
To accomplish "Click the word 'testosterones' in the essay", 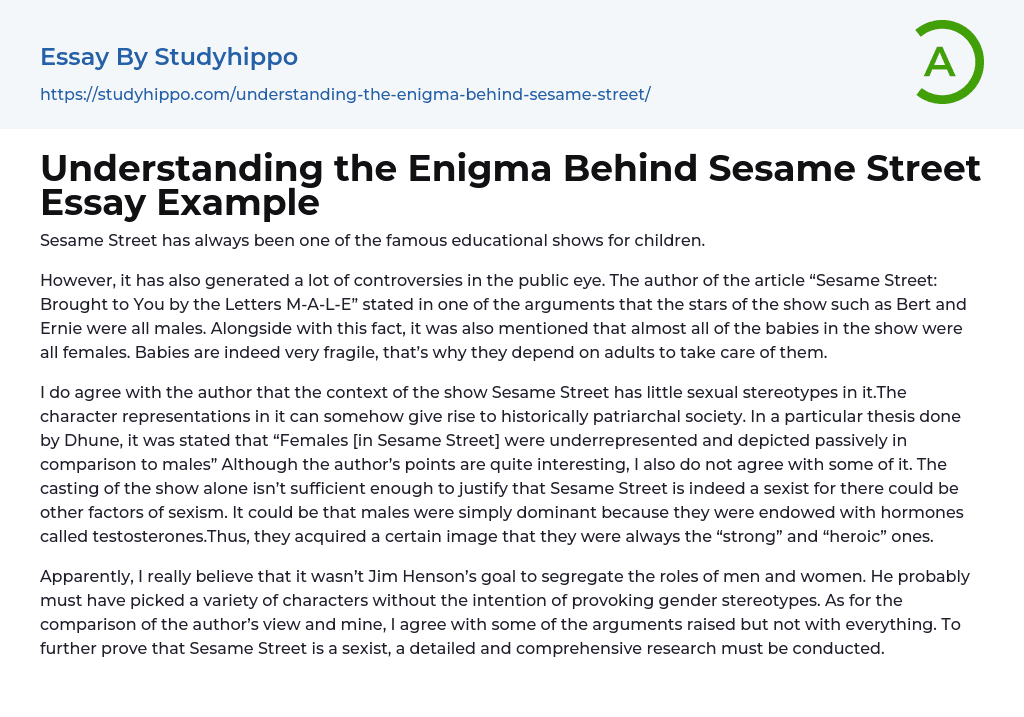I will 122,536.
